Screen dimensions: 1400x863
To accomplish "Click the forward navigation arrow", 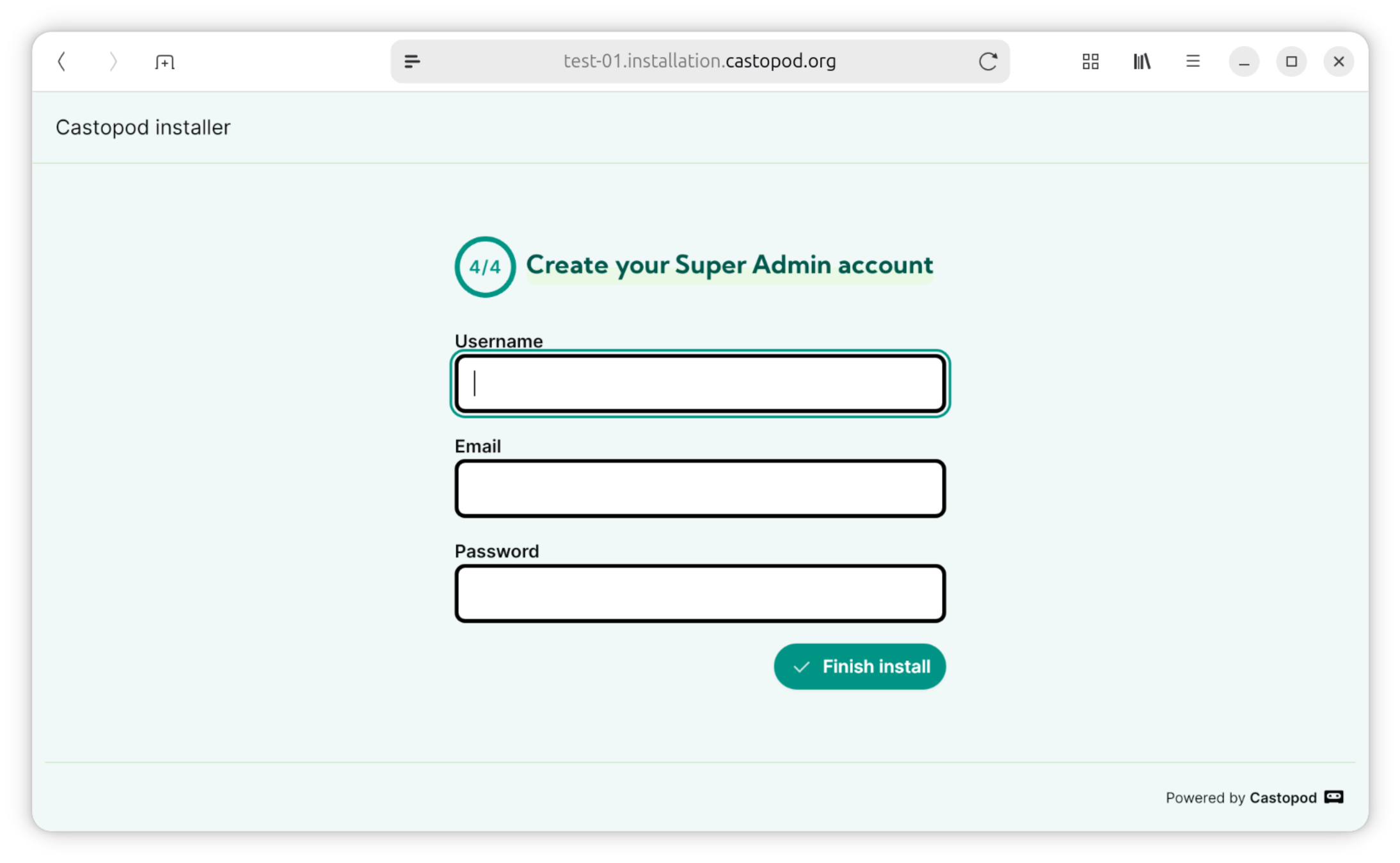I will point(113,61).
